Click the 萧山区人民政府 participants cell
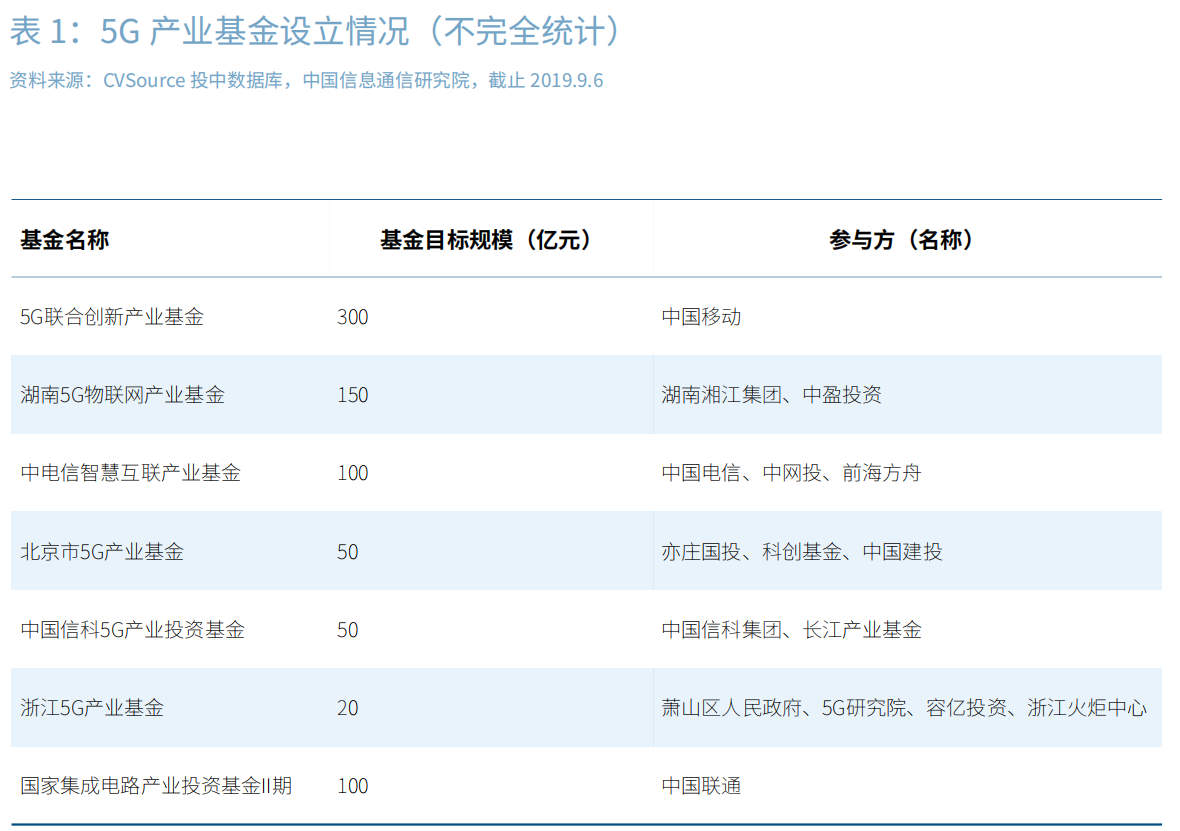This screenshot has height=831, width=1180. coord(904,708)
